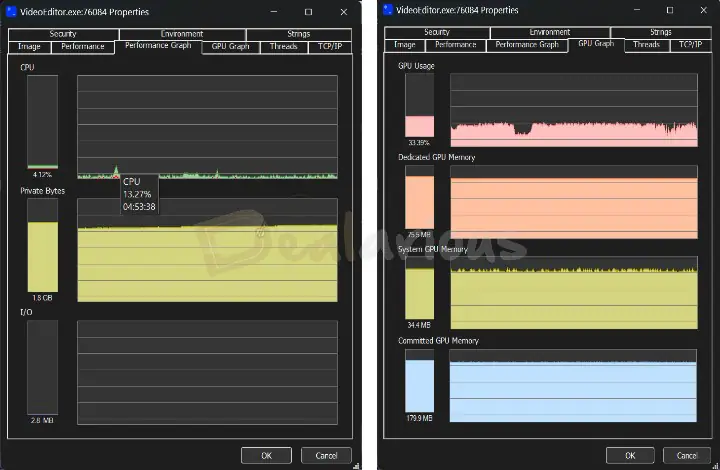Select Performance Graph tab in left window
720x470 pixels.
(x=158, y=45)
